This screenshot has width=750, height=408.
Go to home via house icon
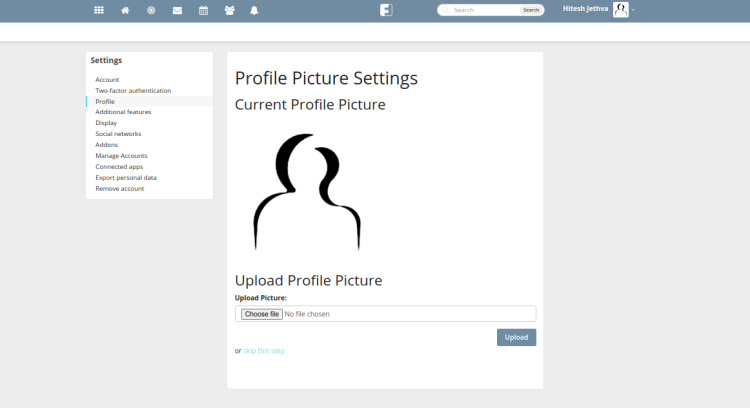[125, 10]
